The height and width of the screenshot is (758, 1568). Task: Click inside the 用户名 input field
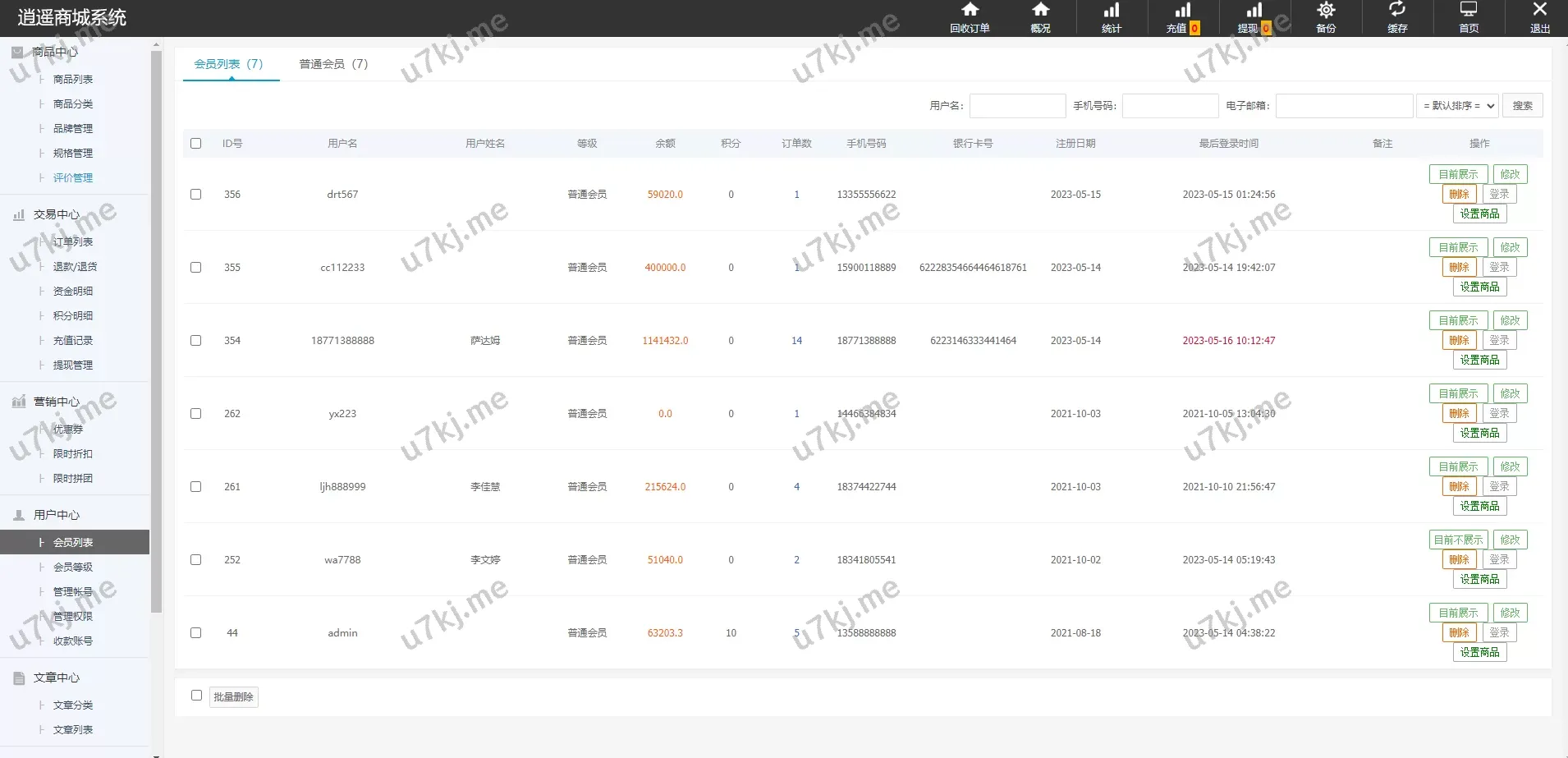[1017, 105]
